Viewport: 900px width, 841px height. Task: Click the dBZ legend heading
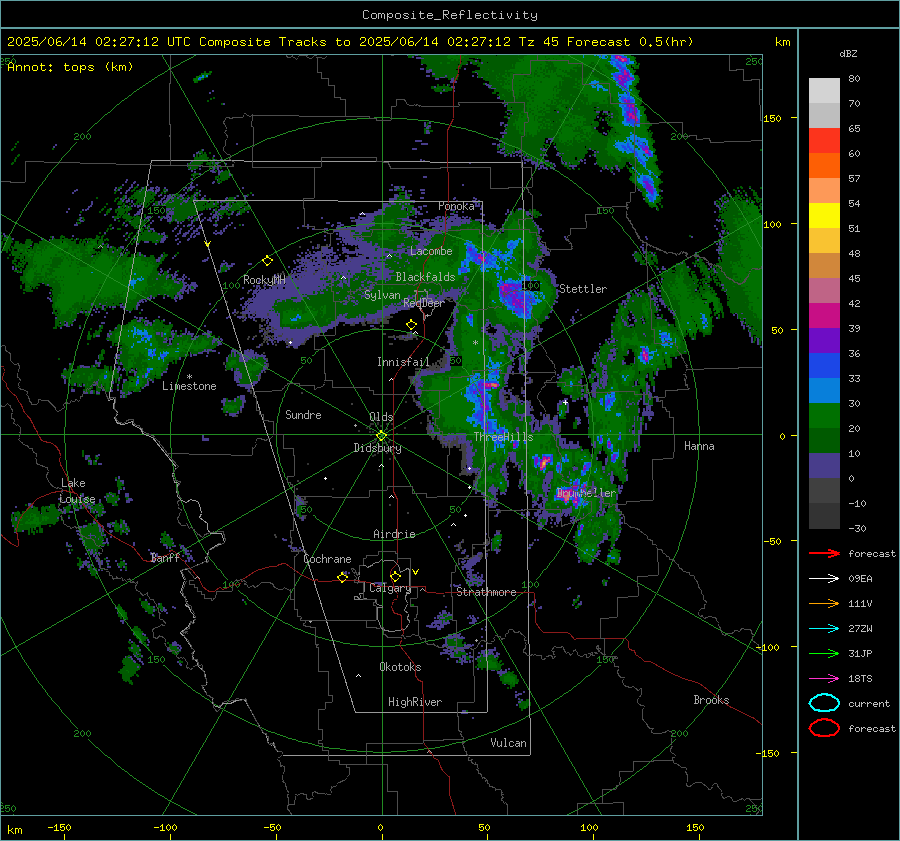click(x=848, y=53)
